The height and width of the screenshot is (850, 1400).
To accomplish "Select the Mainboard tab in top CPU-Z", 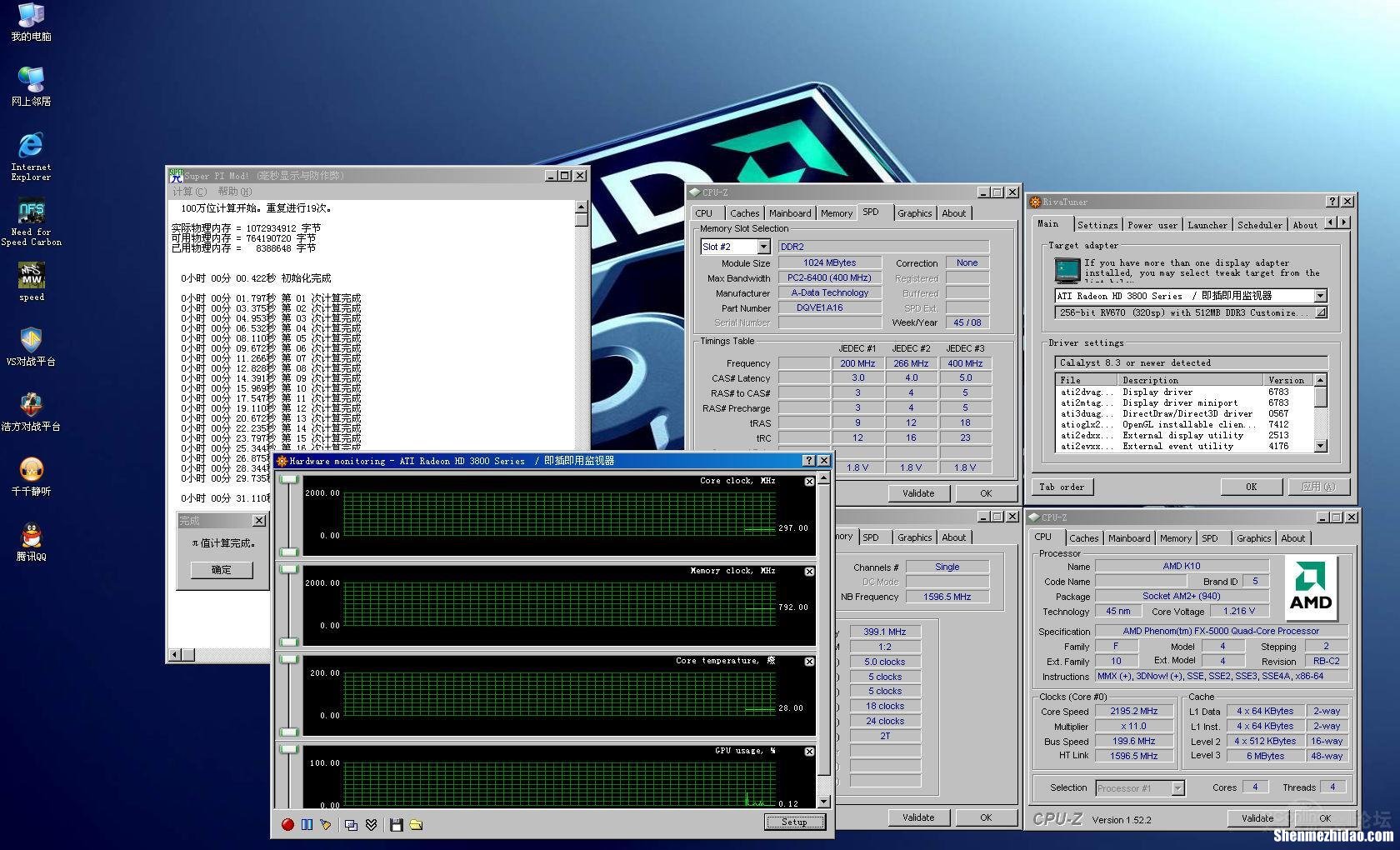I will 790,213.
